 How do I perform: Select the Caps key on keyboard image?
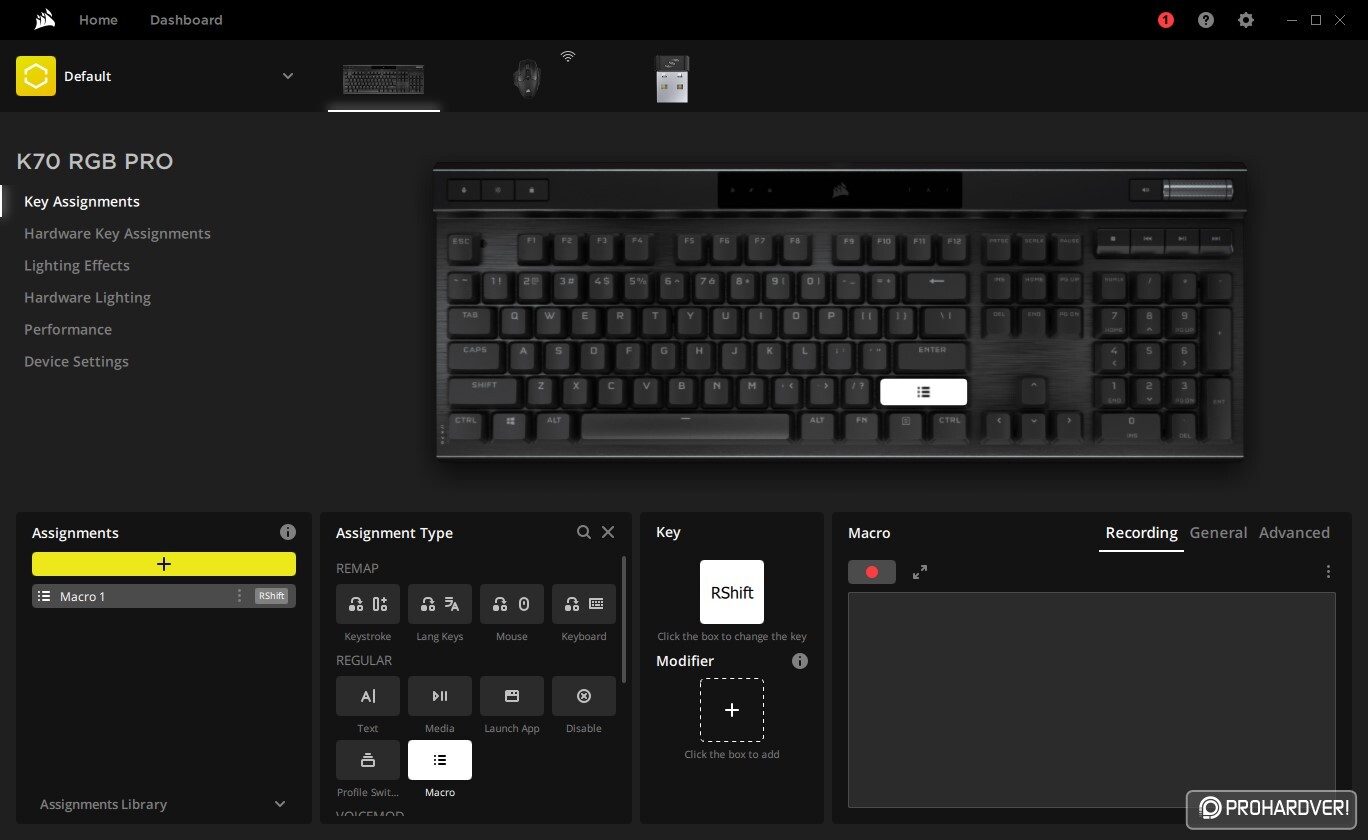tap(475, 356)
